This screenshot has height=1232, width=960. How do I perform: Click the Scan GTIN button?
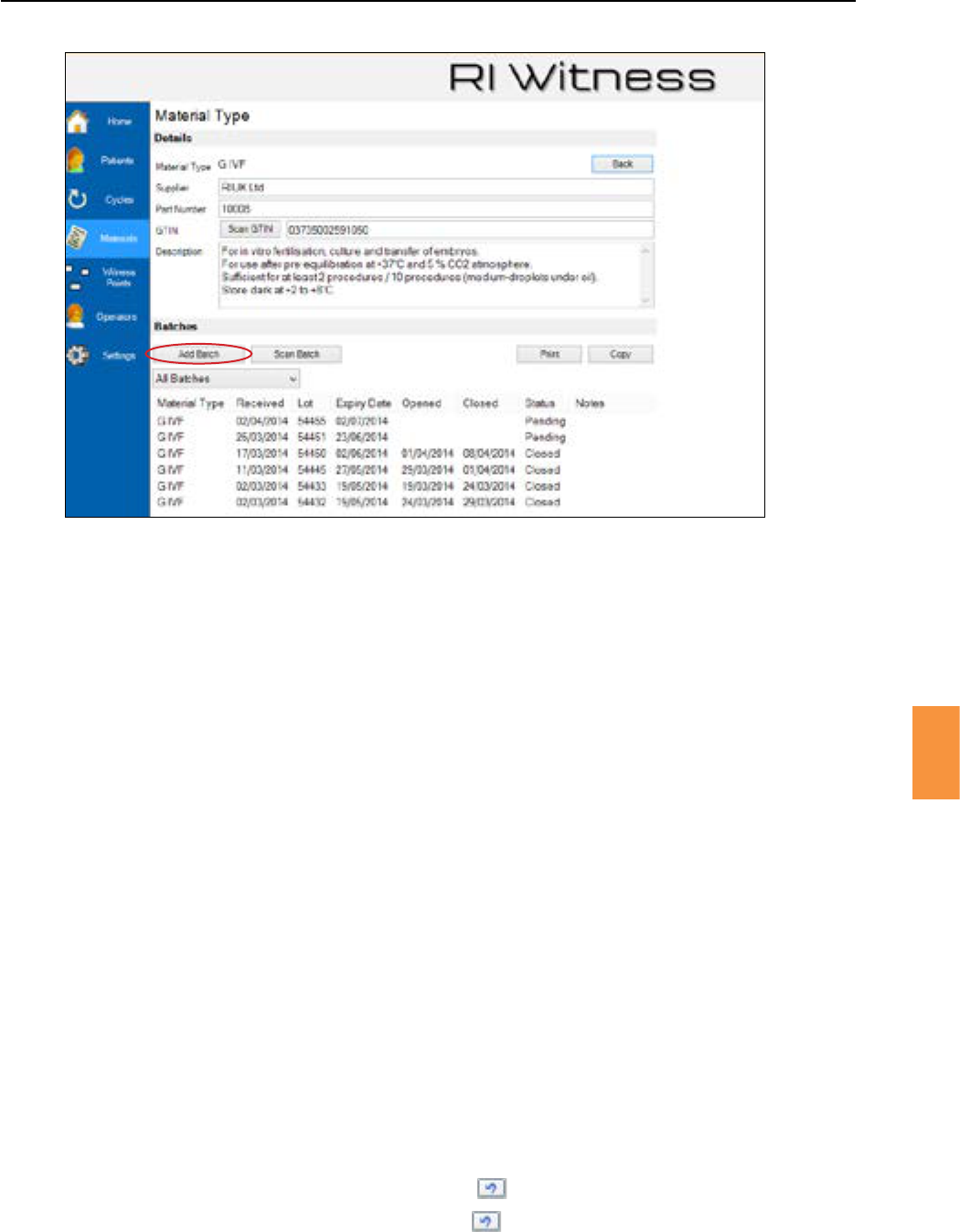pos(250,230)
